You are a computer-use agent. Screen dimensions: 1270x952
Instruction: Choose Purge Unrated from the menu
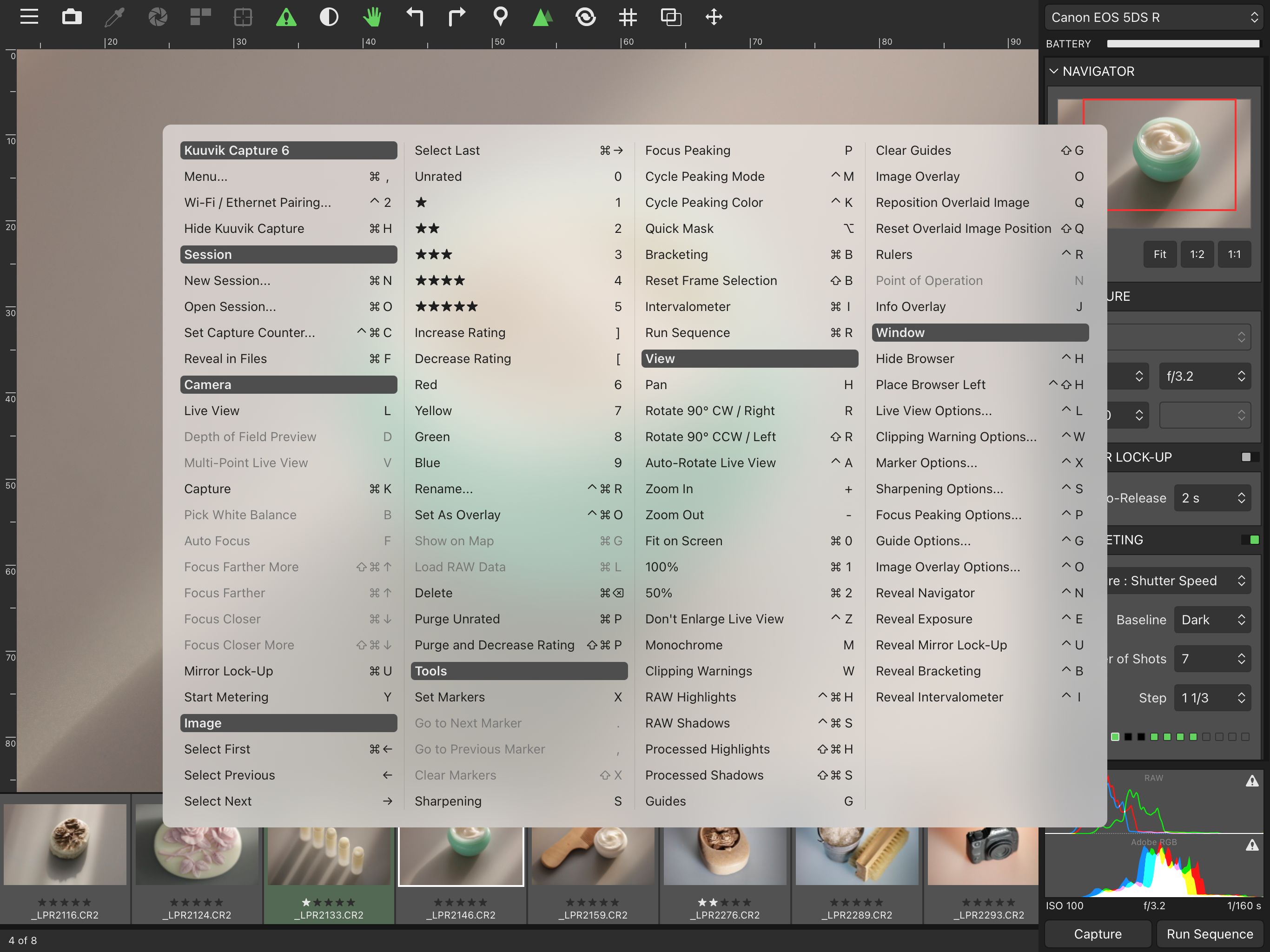(x=519, y=619)
